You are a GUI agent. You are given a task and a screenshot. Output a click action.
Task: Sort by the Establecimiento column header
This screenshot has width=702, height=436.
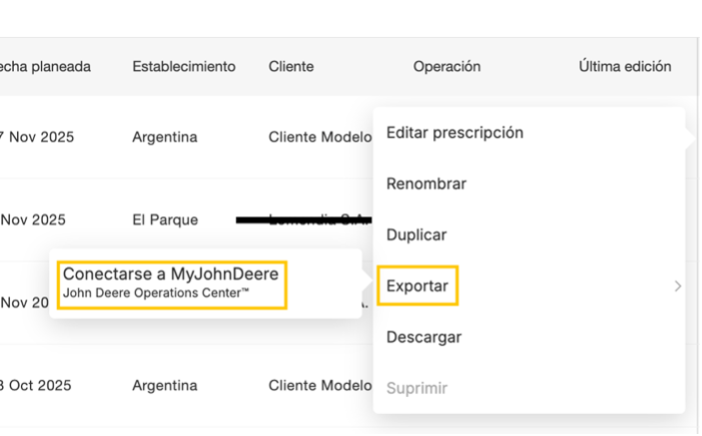coord(184,67)
